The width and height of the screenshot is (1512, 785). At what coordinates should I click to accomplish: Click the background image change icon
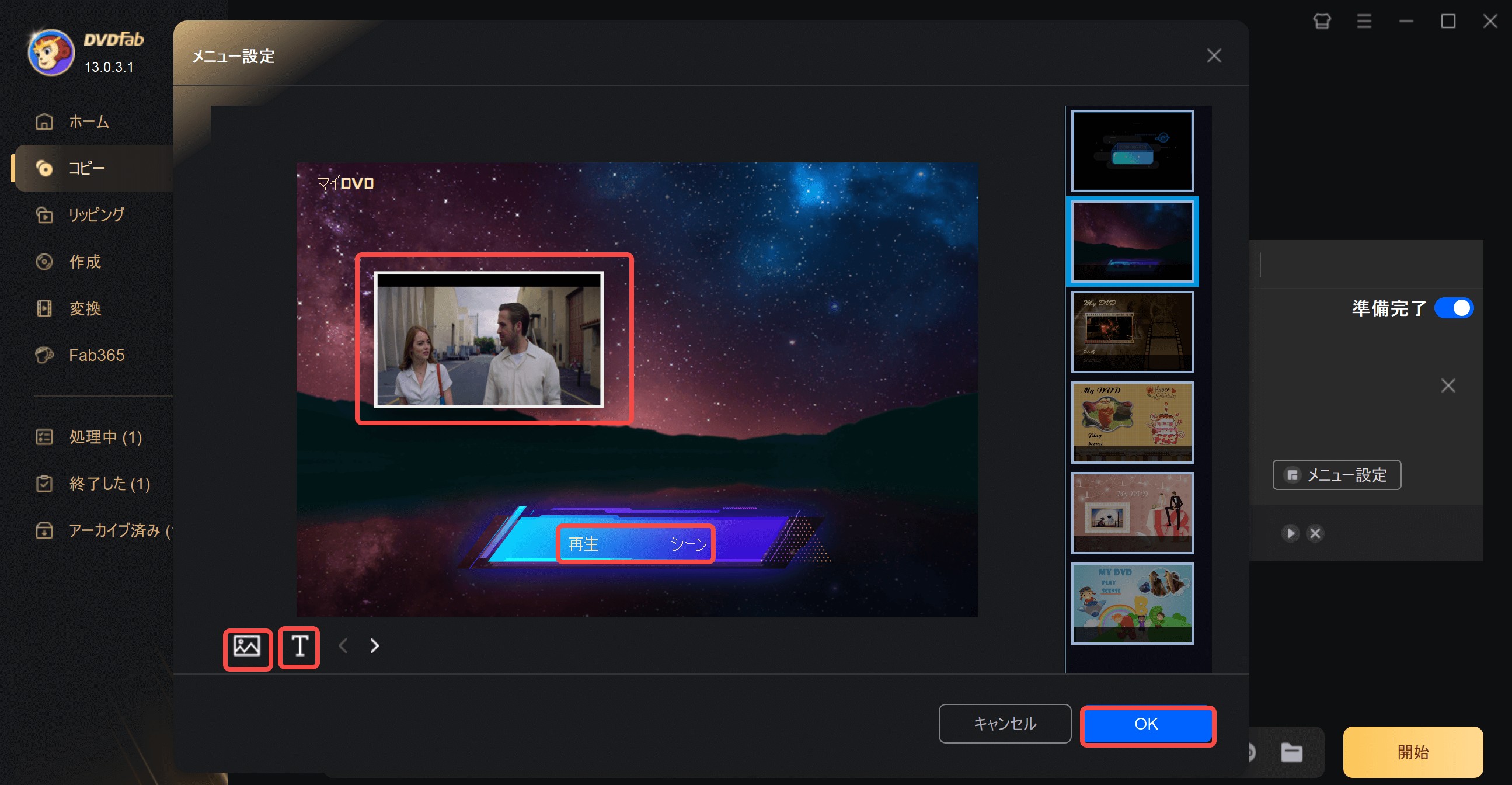246,647
